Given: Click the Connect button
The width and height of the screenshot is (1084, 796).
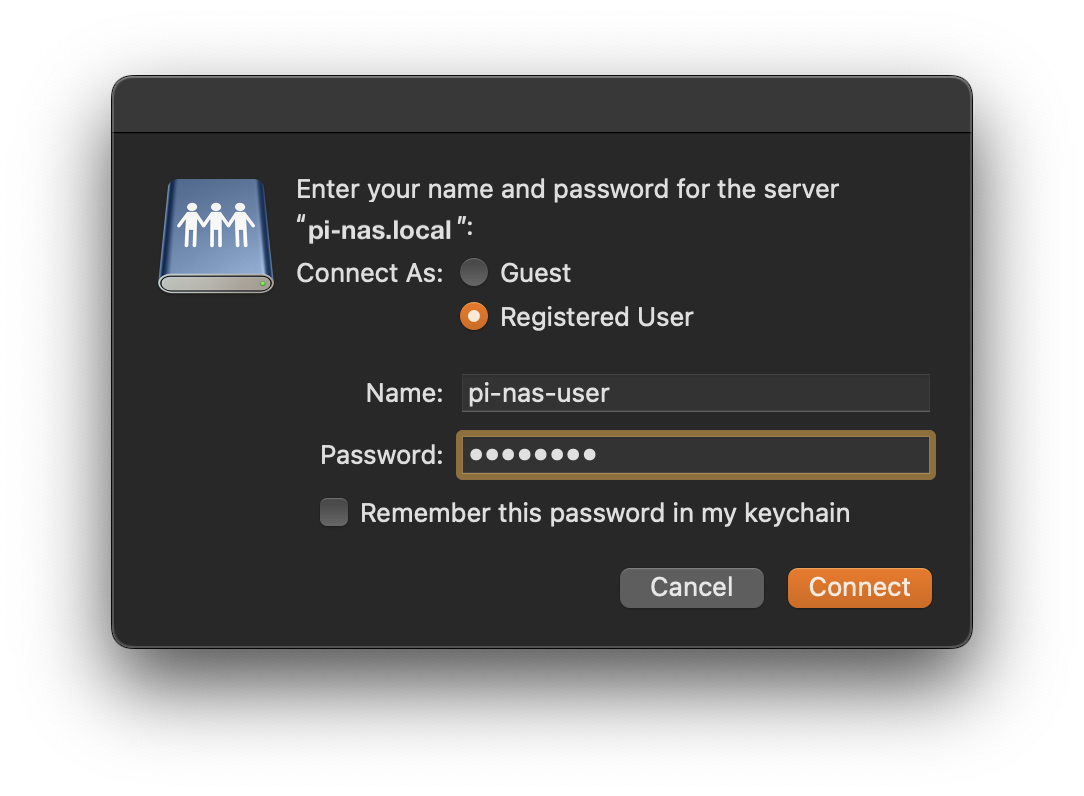Looking at the screenshot, I should 859,587.
